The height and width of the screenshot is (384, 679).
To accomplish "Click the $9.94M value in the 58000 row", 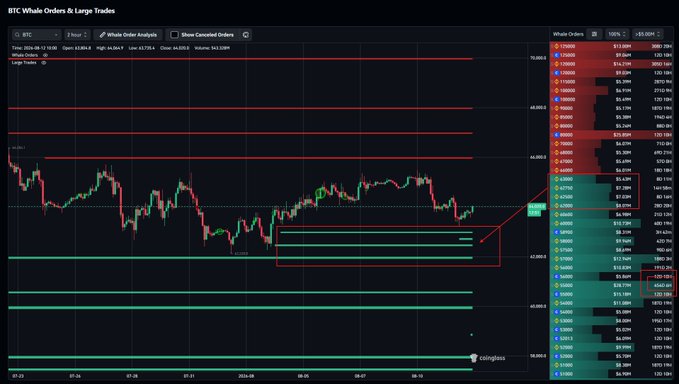I will pyautogui.click(x=623, y=241).
